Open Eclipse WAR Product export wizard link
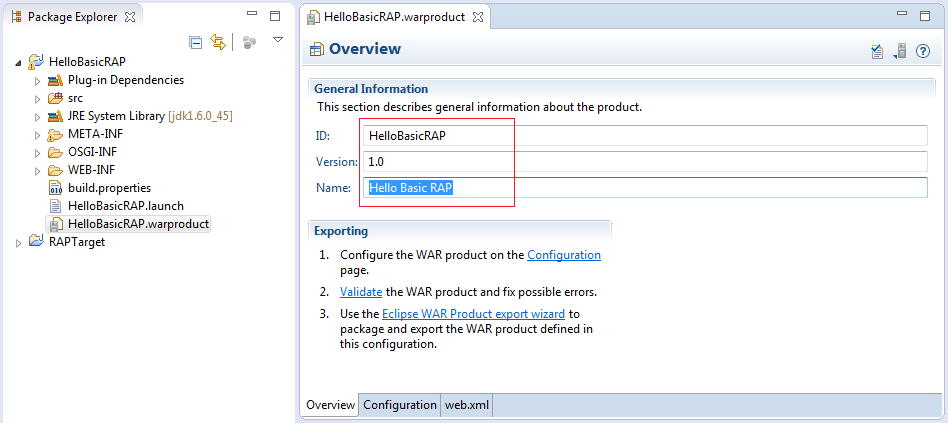The width and height of the screenshot is (948, 423). 473,314
